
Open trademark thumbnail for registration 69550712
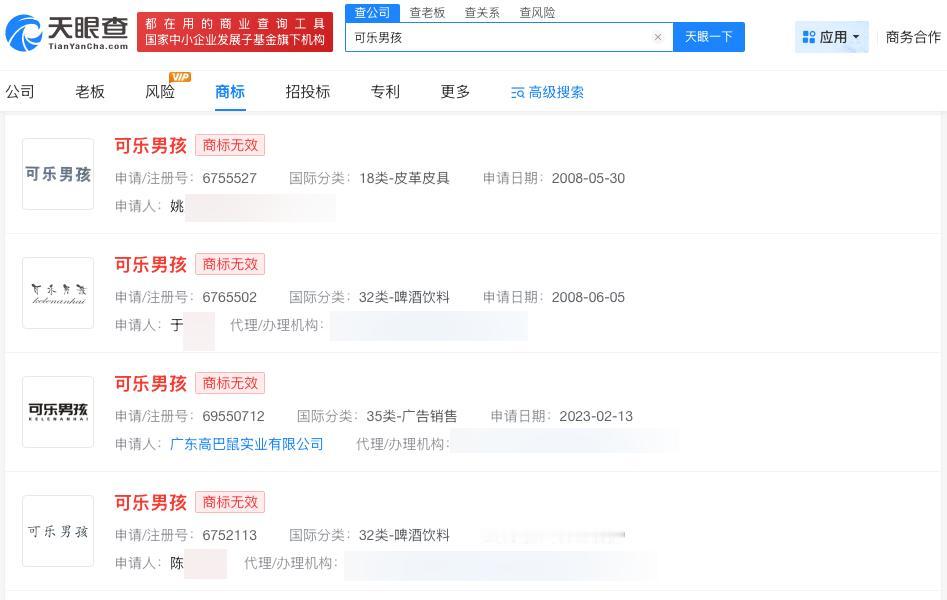click(x=58, y=412)
